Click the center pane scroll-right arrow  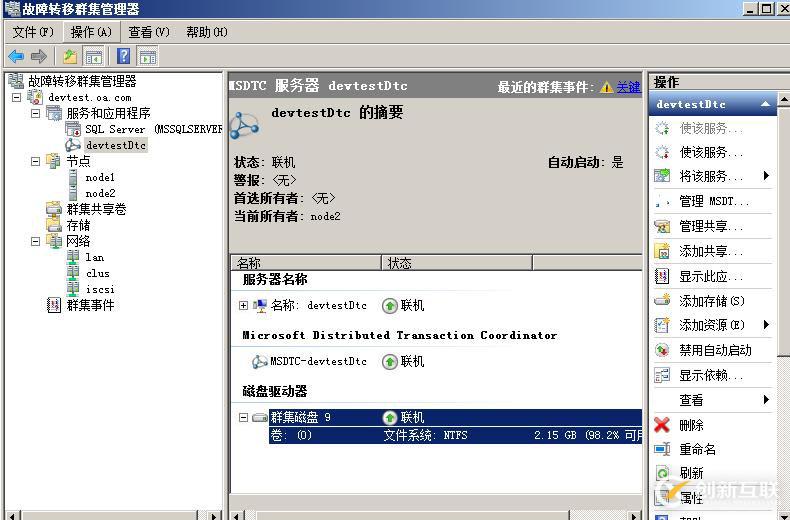coord(634,515)
